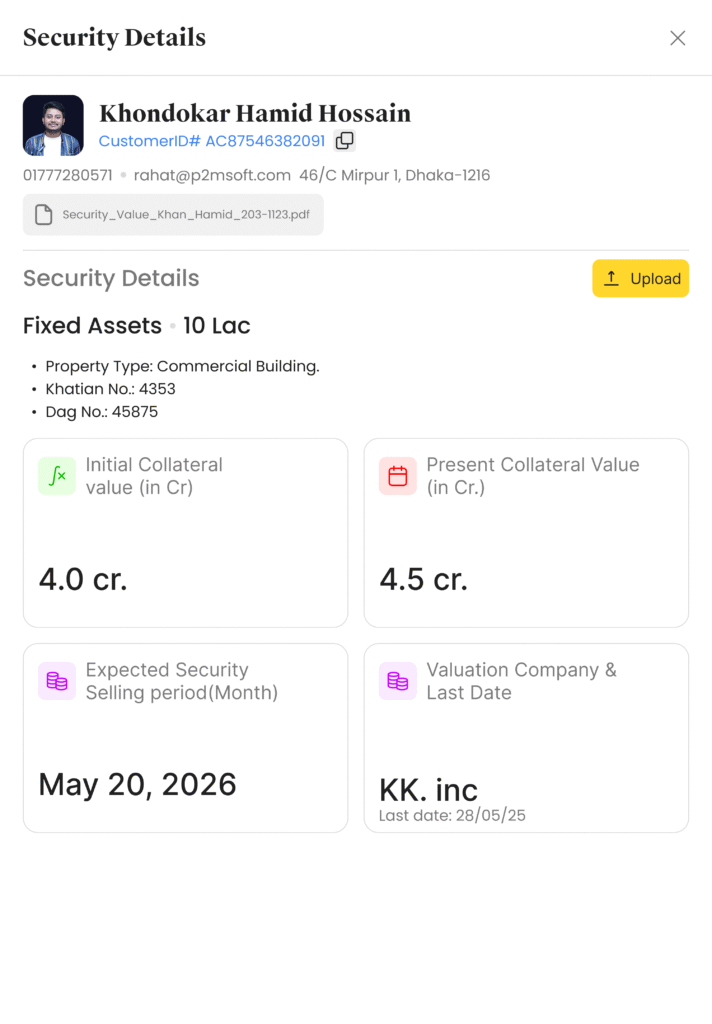Close the Security Details panel
The width and height of the screenshot is (712, 1024).
[677, 38]
